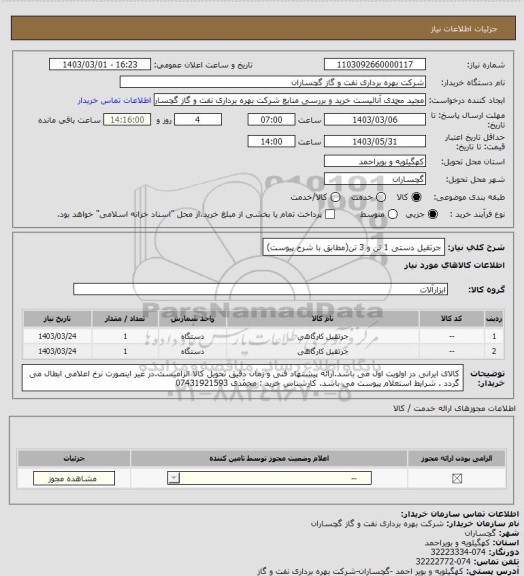Click جزئیات column header in license table

click(x=74, y=458)
